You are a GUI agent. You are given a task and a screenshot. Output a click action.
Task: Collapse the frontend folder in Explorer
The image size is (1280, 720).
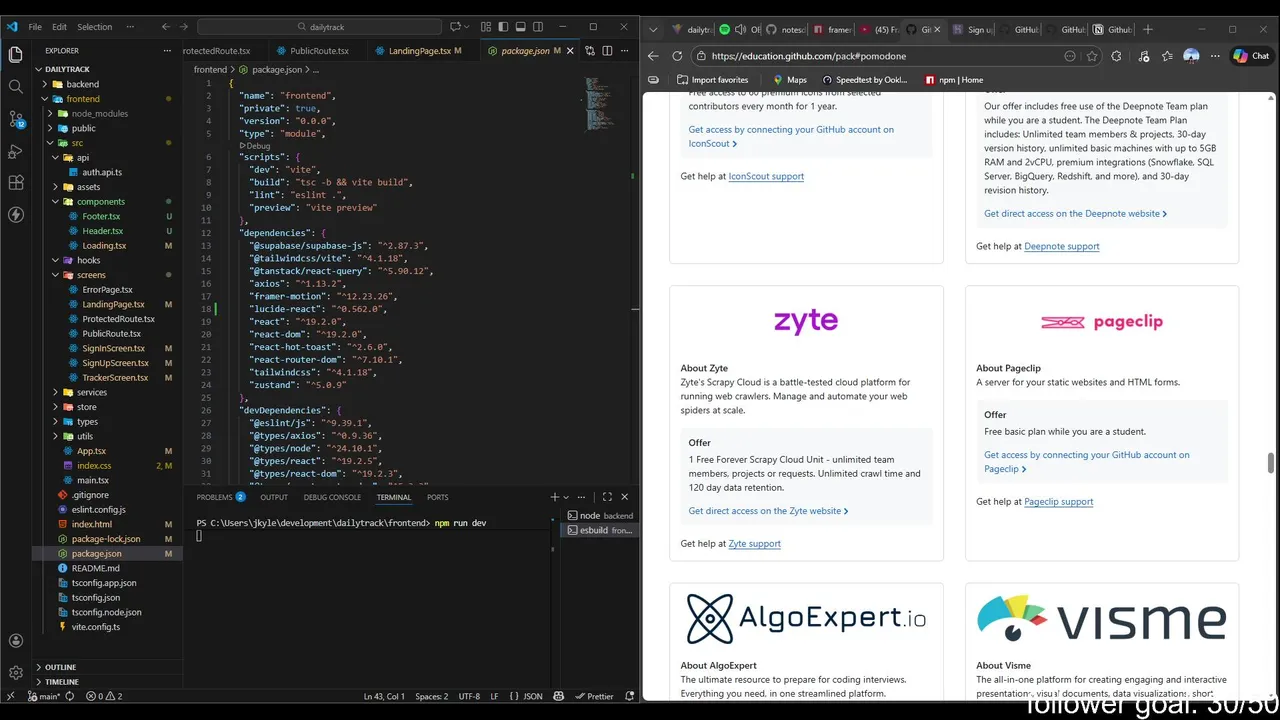[83, 99]
